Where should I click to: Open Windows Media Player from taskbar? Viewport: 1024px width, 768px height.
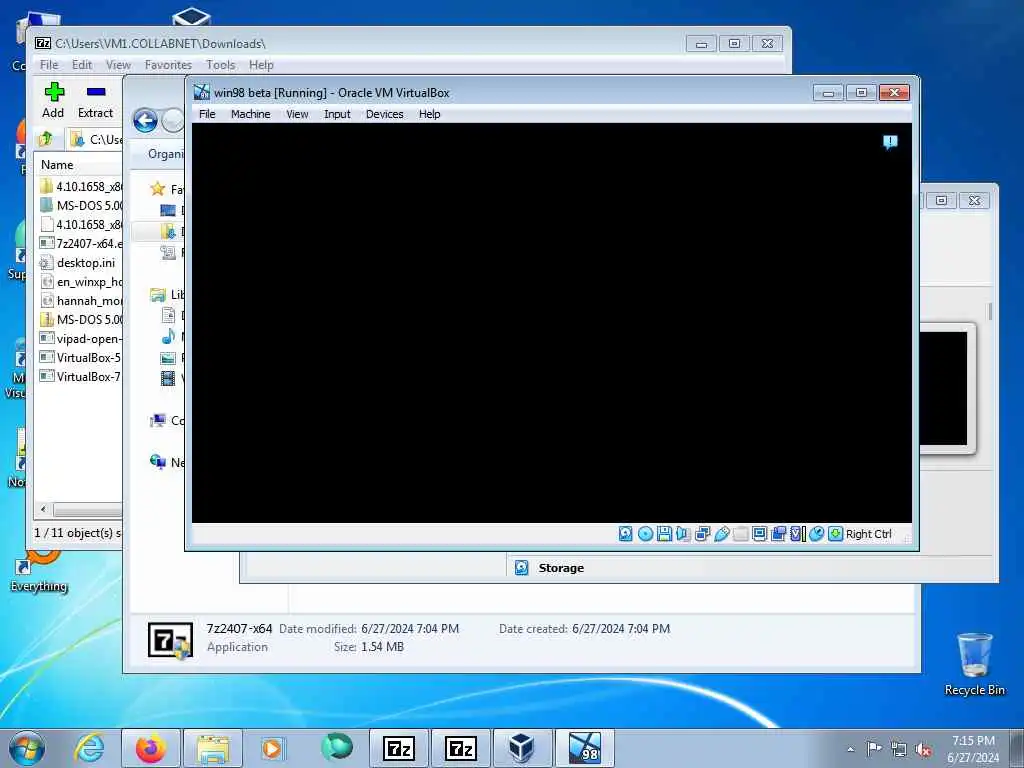(x=272, y=748)
